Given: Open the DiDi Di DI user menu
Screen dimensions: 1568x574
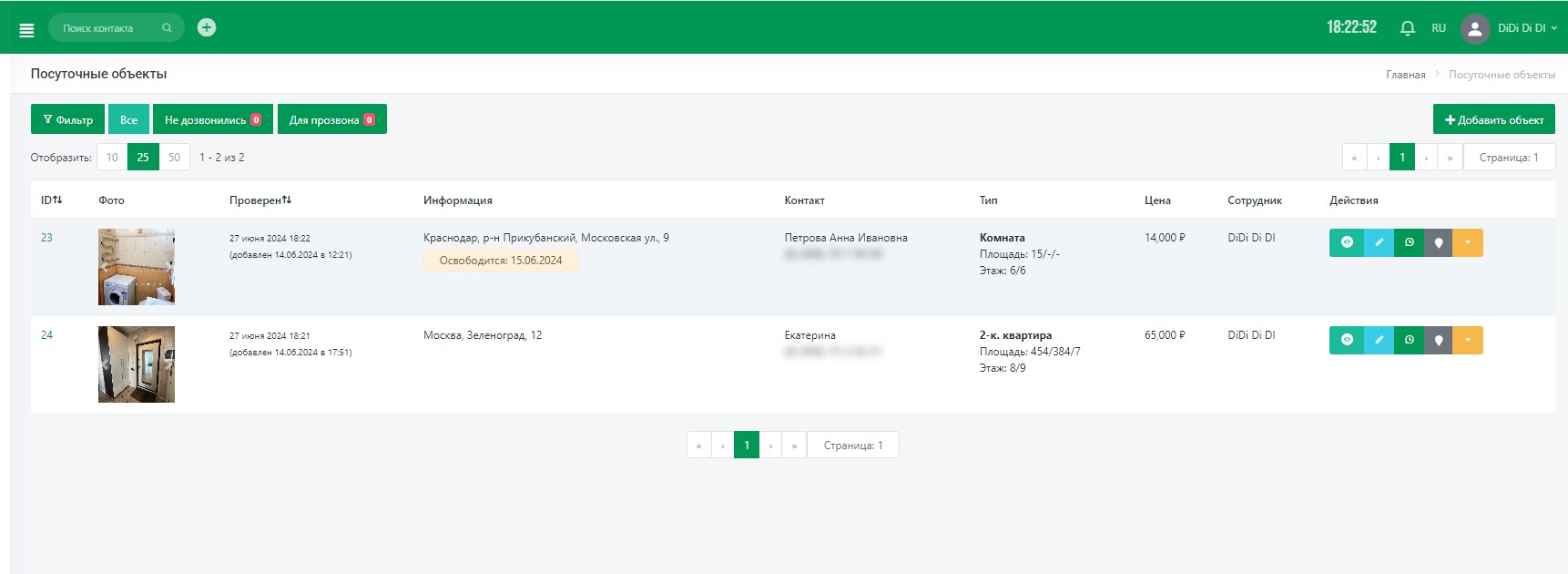Looking at the screenshot, I should tap(1527, 28).
